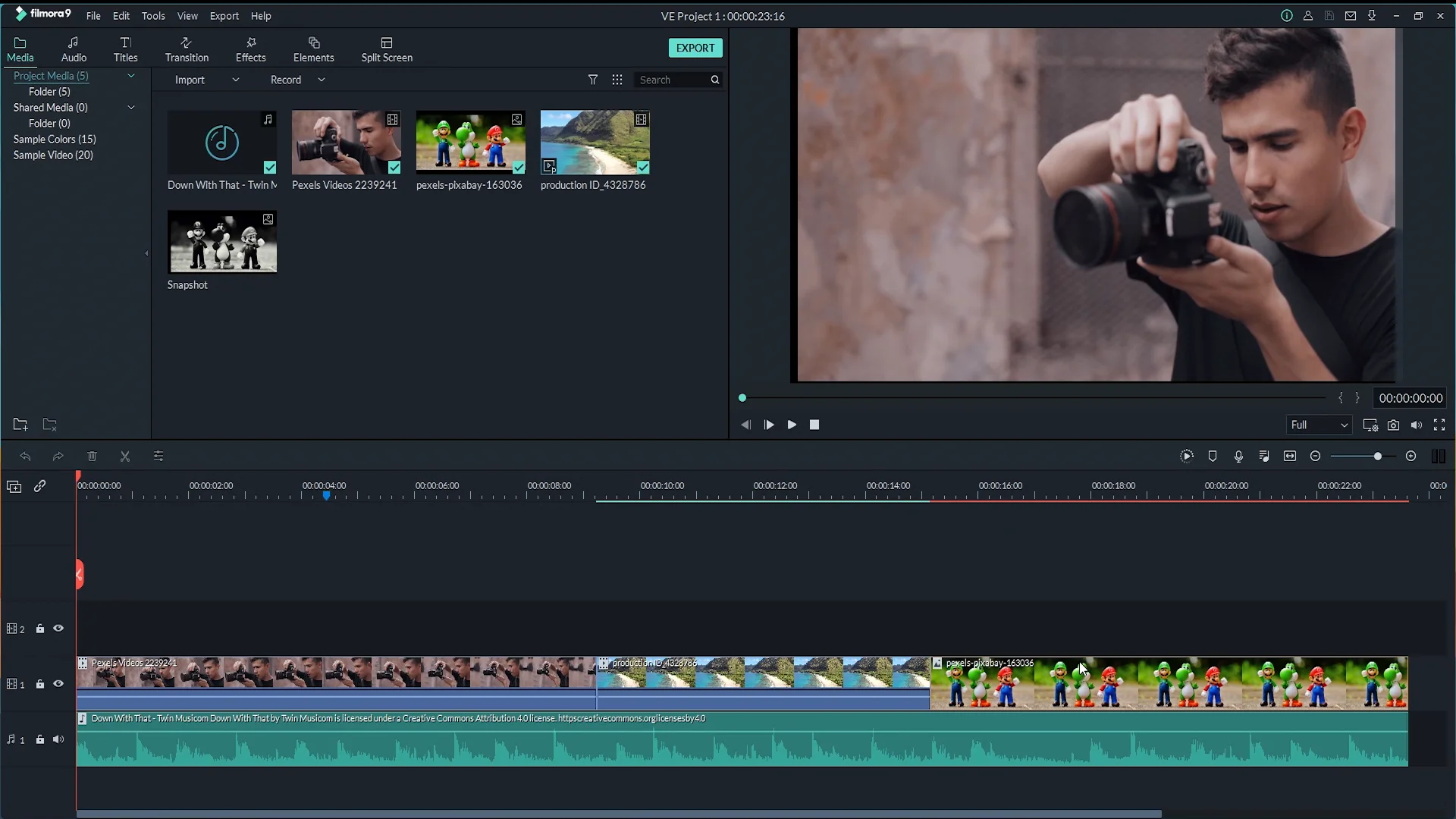This screenshot has height=819, width=1456.
Task: Click the EXPORT button
Action: [x=695, y=48]
